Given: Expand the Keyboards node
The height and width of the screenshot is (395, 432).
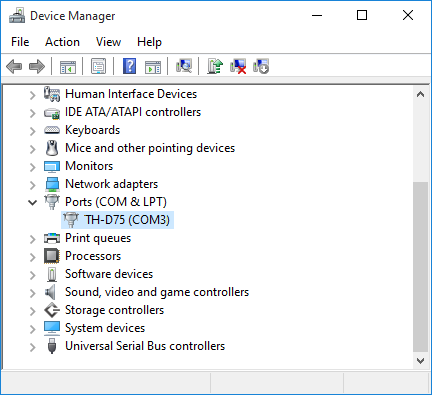Looking at the screenshot, I should coord(32,131).
